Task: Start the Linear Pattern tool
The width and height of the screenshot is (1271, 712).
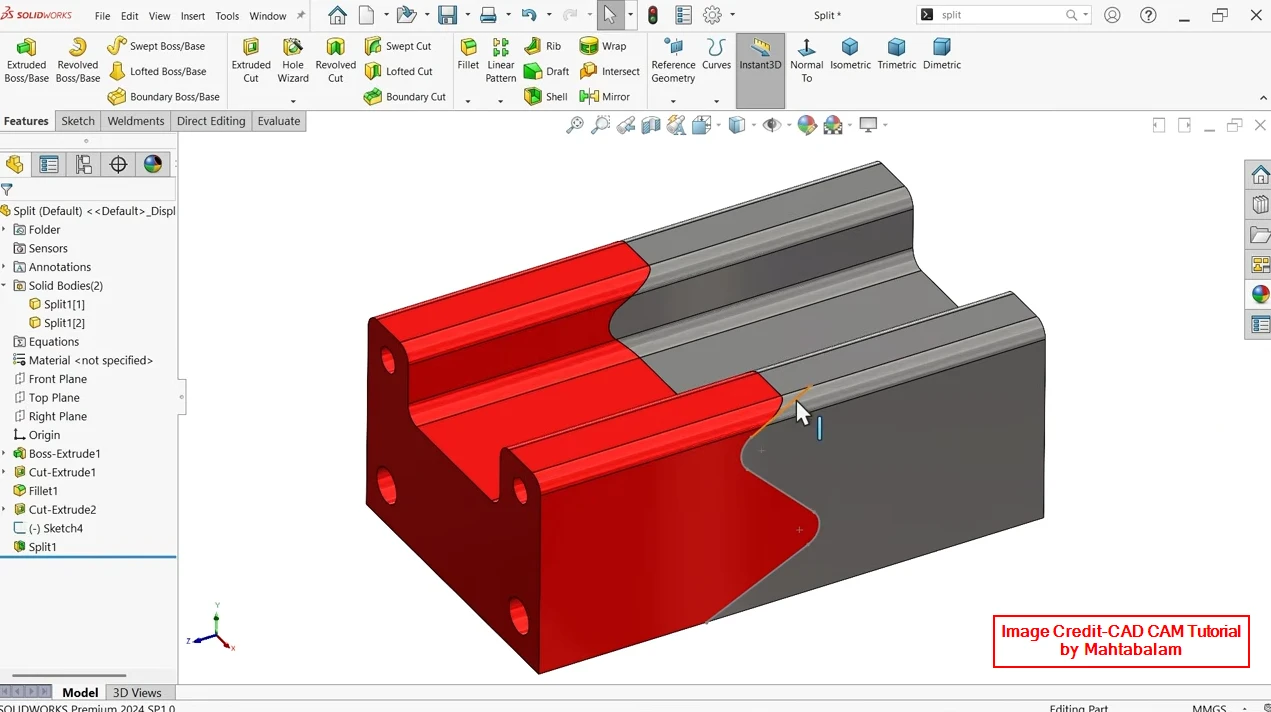Action: [501, 60]
